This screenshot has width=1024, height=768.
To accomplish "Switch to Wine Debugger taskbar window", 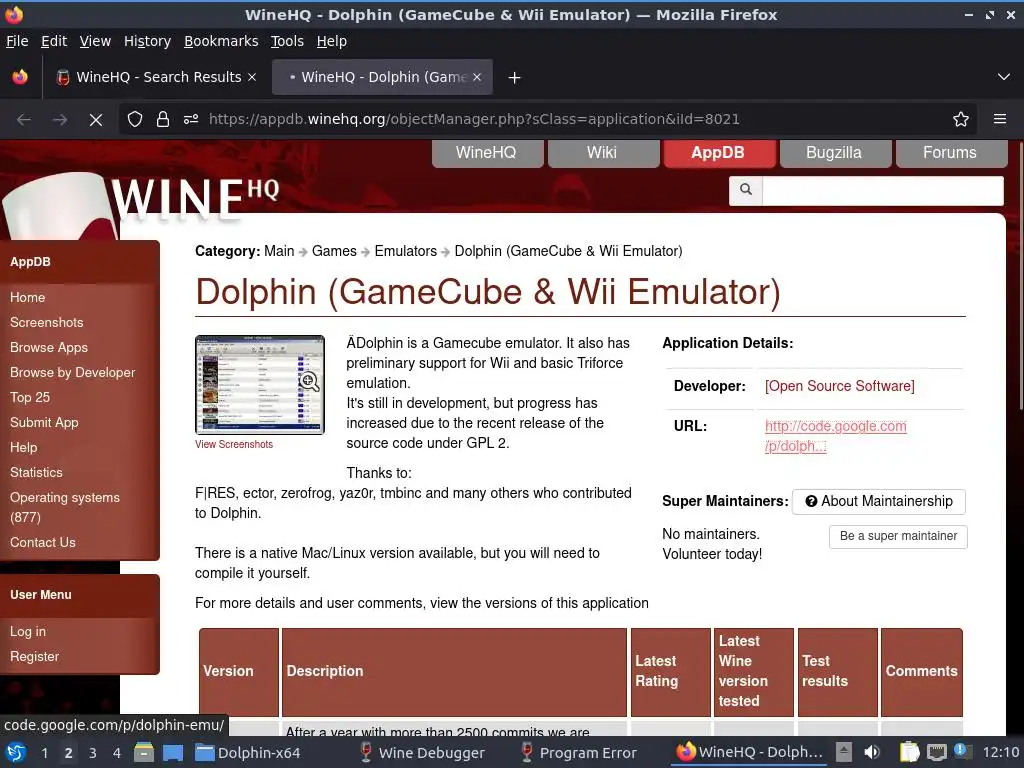I will [422, 753].
